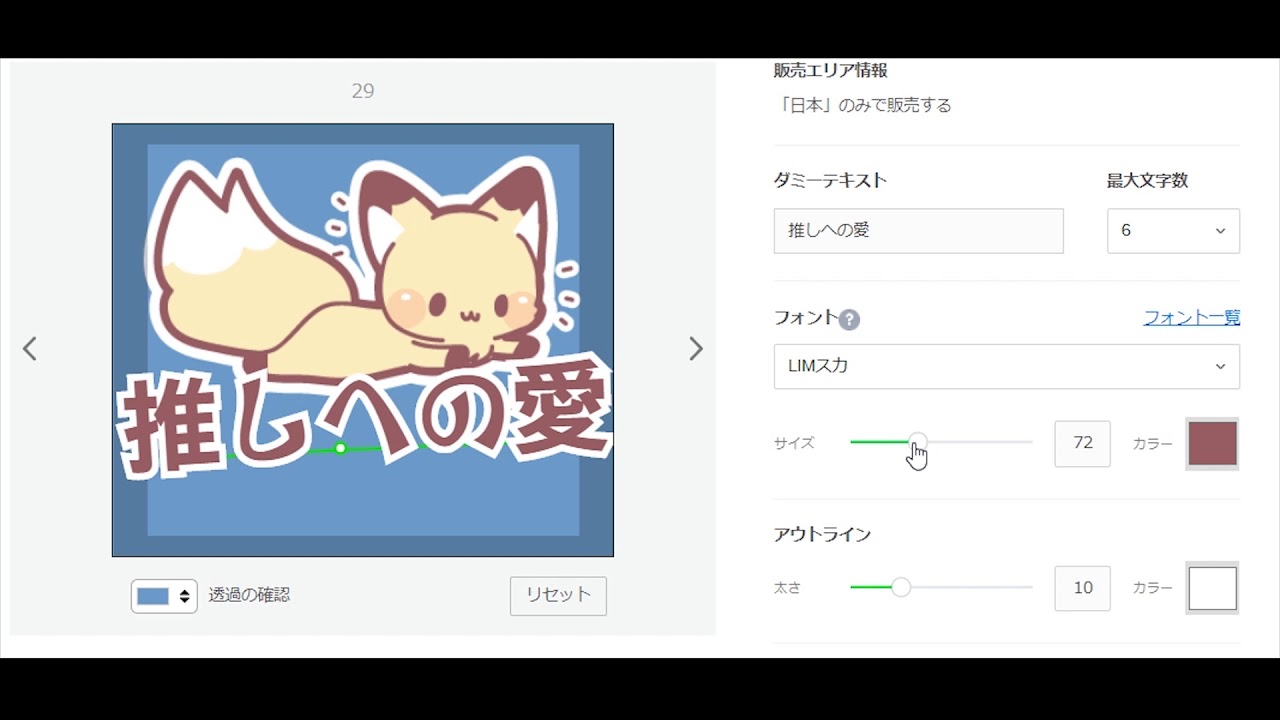Click the サイズ label
This screenshot has width=1280, height=720.
(x=794, y=443)
